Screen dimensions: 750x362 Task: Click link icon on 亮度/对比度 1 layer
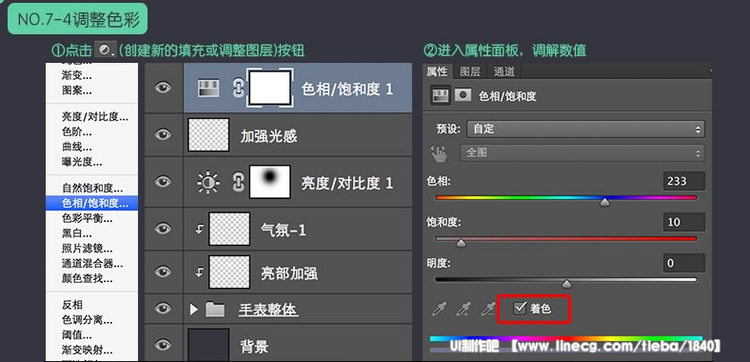pos(238,183)
